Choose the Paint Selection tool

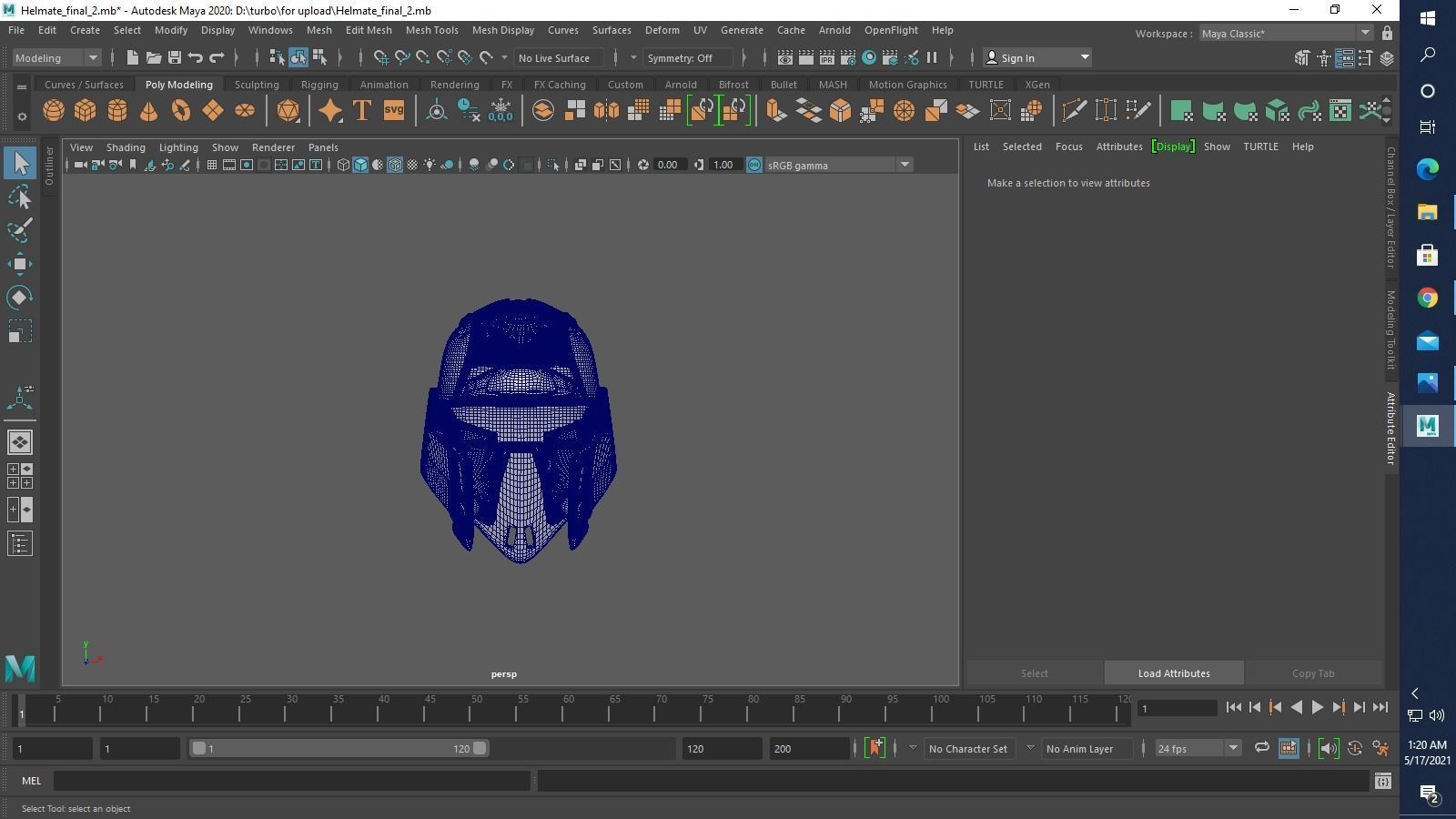(20, 230)
